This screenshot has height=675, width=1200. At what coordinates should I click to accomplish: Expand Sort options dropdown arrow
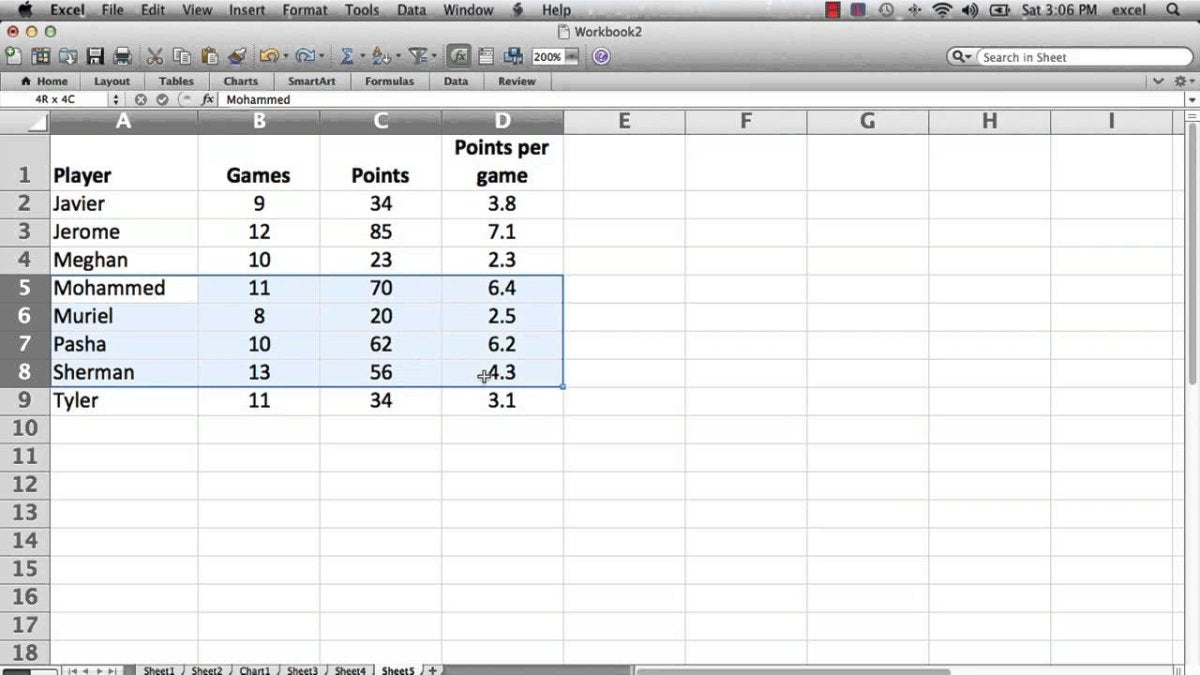[398, 57]
